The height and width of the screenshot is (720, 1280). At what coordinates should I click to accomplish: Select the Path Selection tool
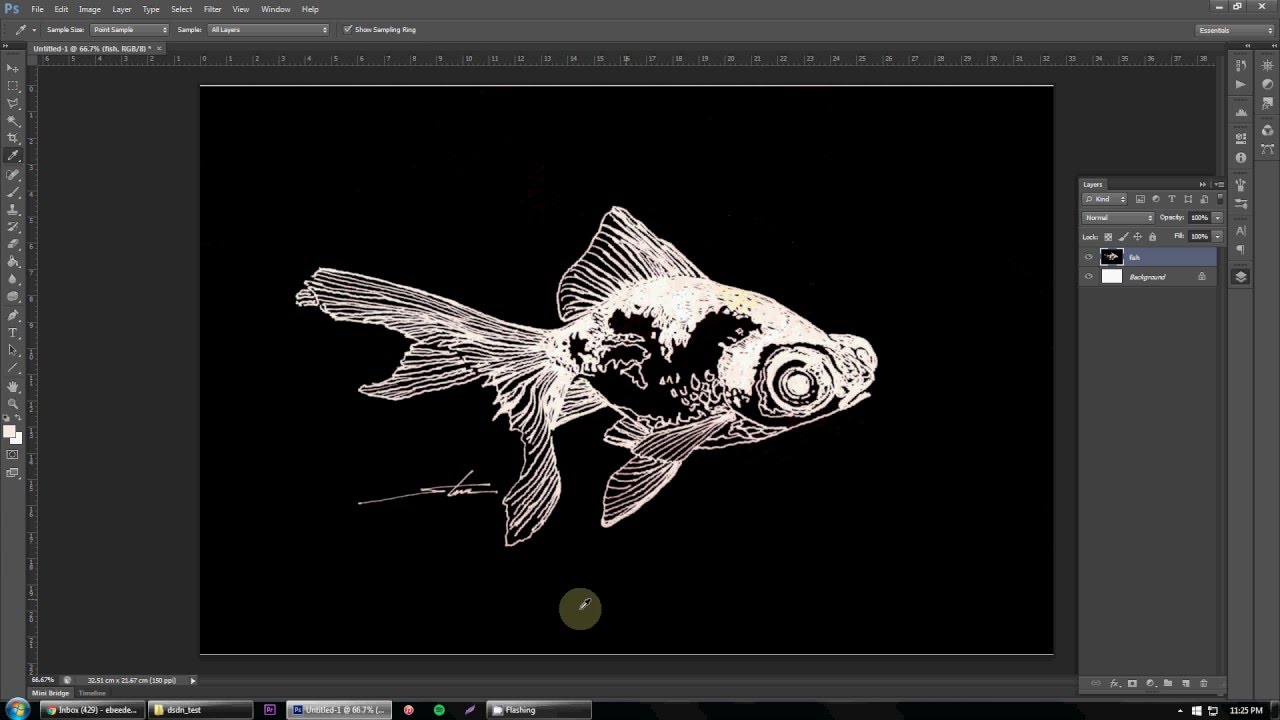(13, 350)
